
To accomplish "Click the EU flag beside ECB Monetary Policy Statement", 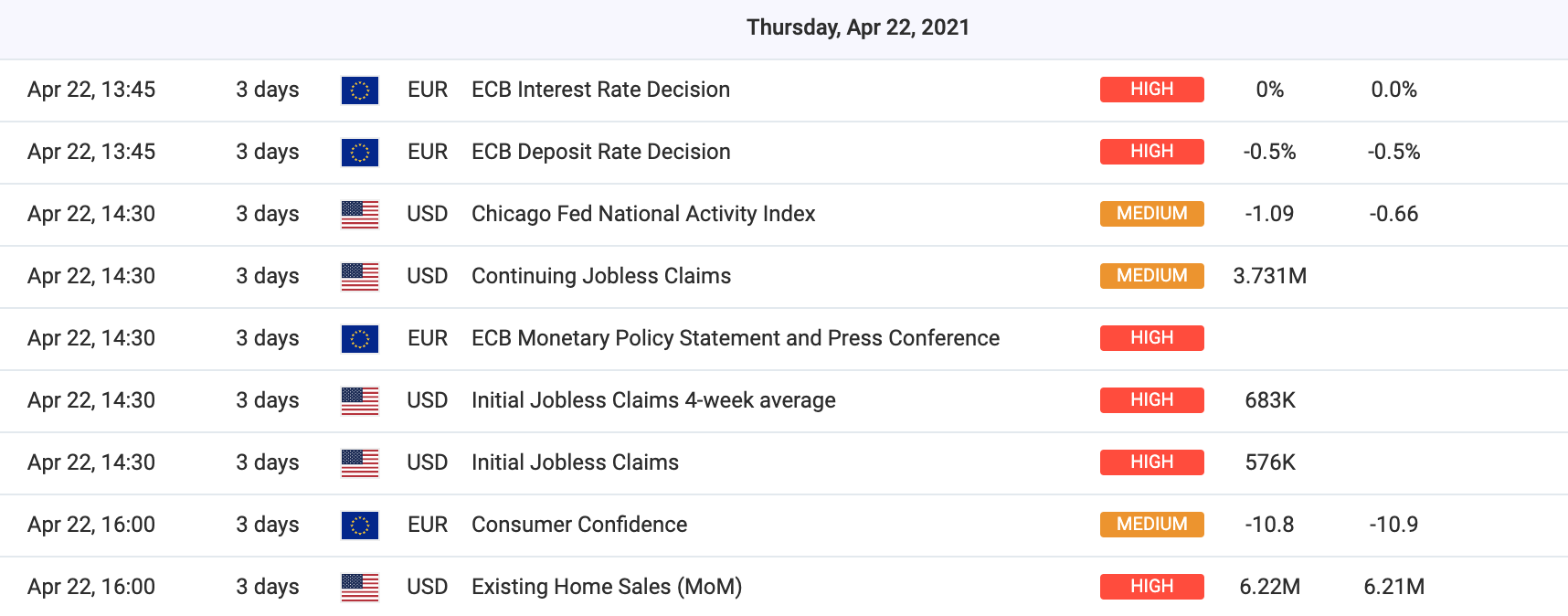I will [360, 339].
